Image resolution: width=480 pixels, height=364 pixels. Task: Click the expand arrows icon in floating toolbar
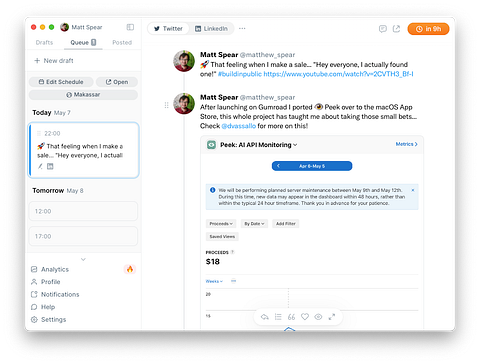point(332,317)
